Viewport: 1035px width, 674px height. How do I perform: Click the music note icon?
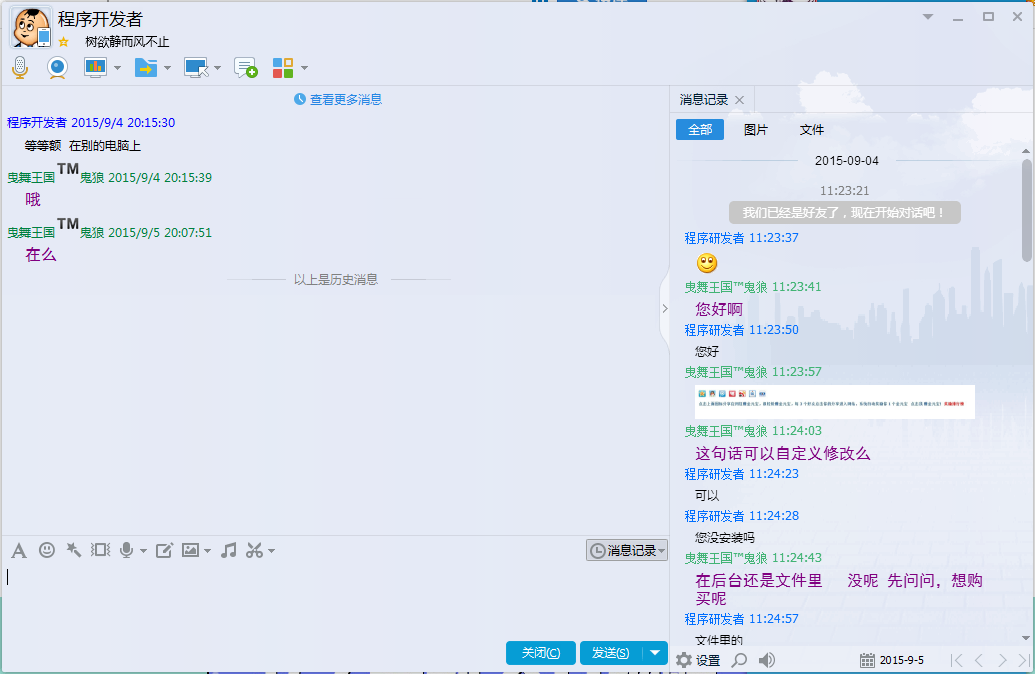pyautogui.click(x=229, y=550)
